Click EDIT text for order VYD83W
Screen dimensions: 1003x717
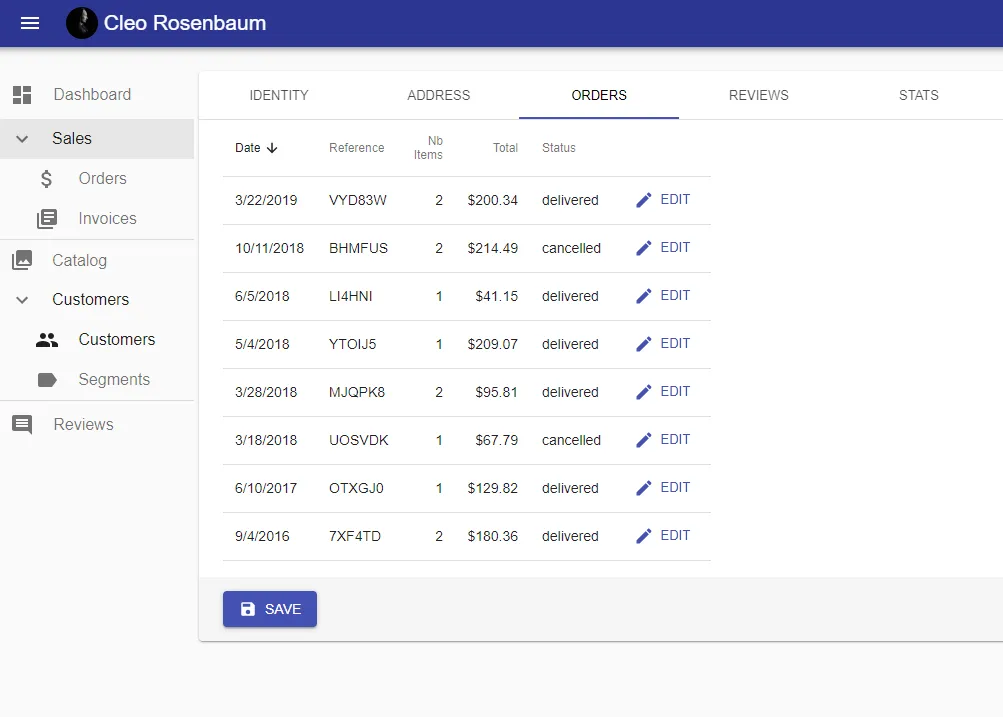(675, 200)
